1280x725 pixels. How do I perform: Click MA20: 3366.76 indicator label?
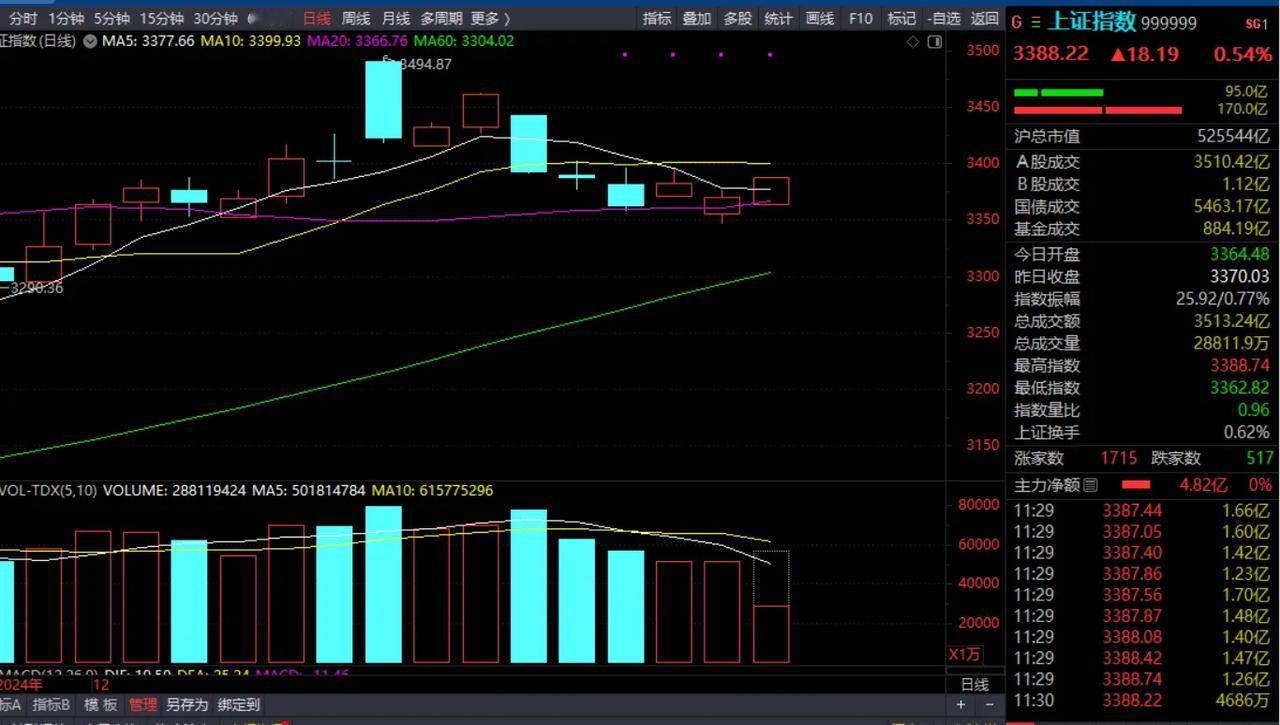(357, 41)
